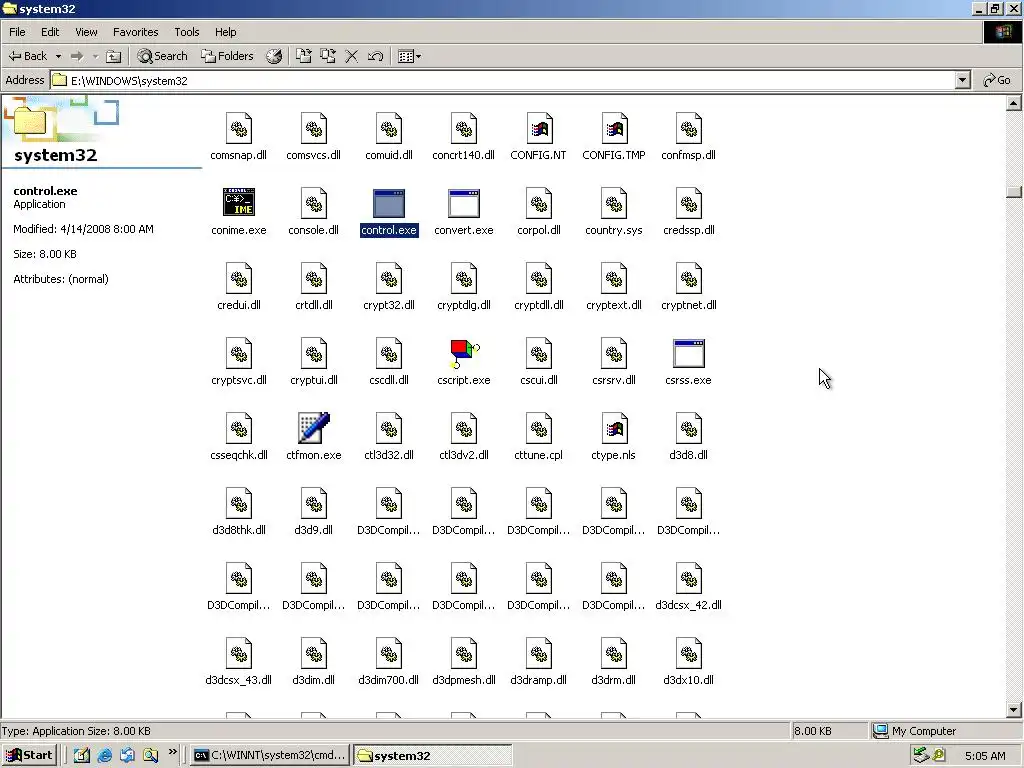Undo the last action in toolbar
1024x768 pixels.
click(376, 56)
